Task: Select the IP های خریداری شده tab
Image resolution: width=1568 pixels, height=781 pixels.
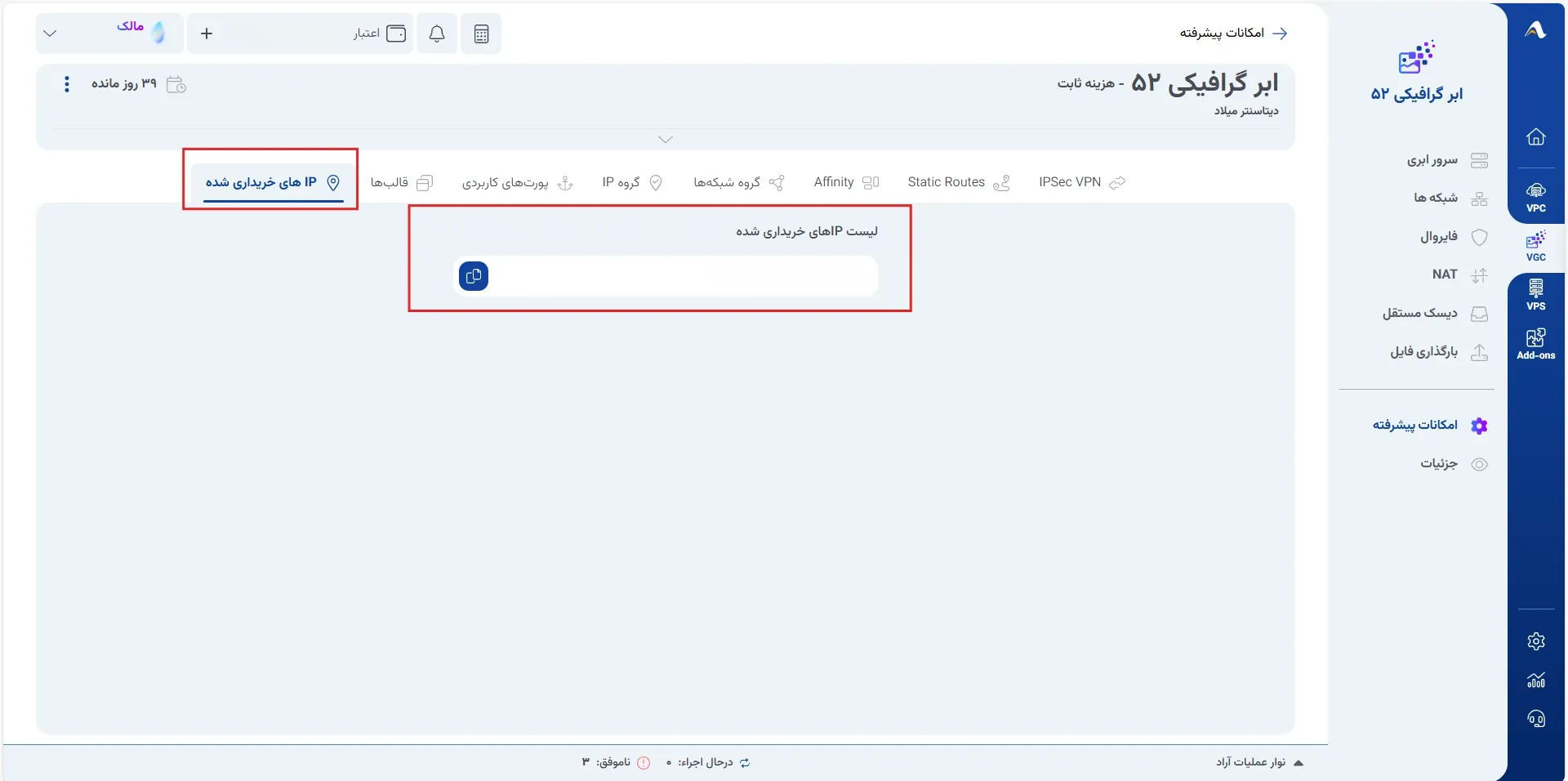Action: coord(273,182)
